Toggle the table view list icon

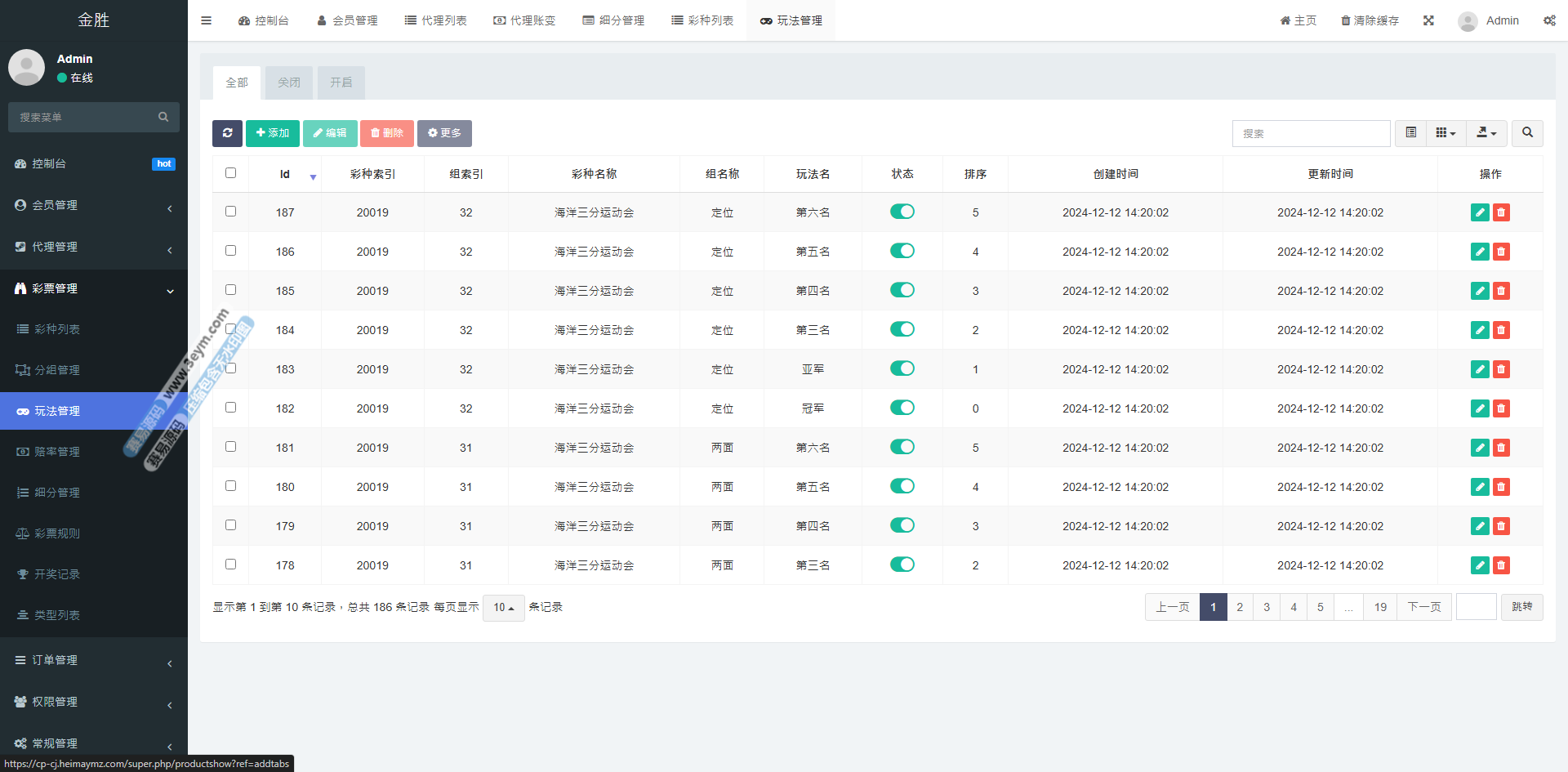pos(1410,133)
